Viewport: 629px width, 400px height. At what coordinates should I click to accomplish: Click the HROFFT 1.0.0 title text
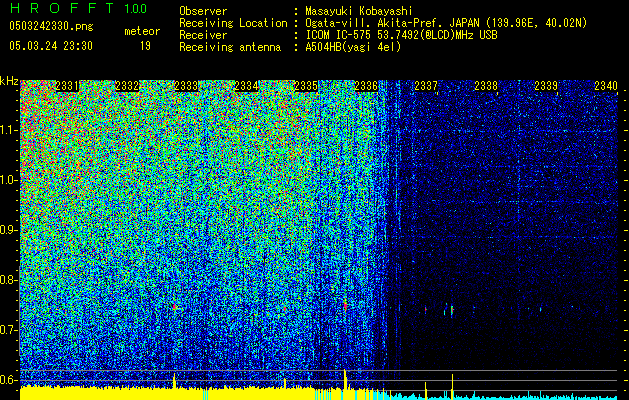click(x=79, y=8)
